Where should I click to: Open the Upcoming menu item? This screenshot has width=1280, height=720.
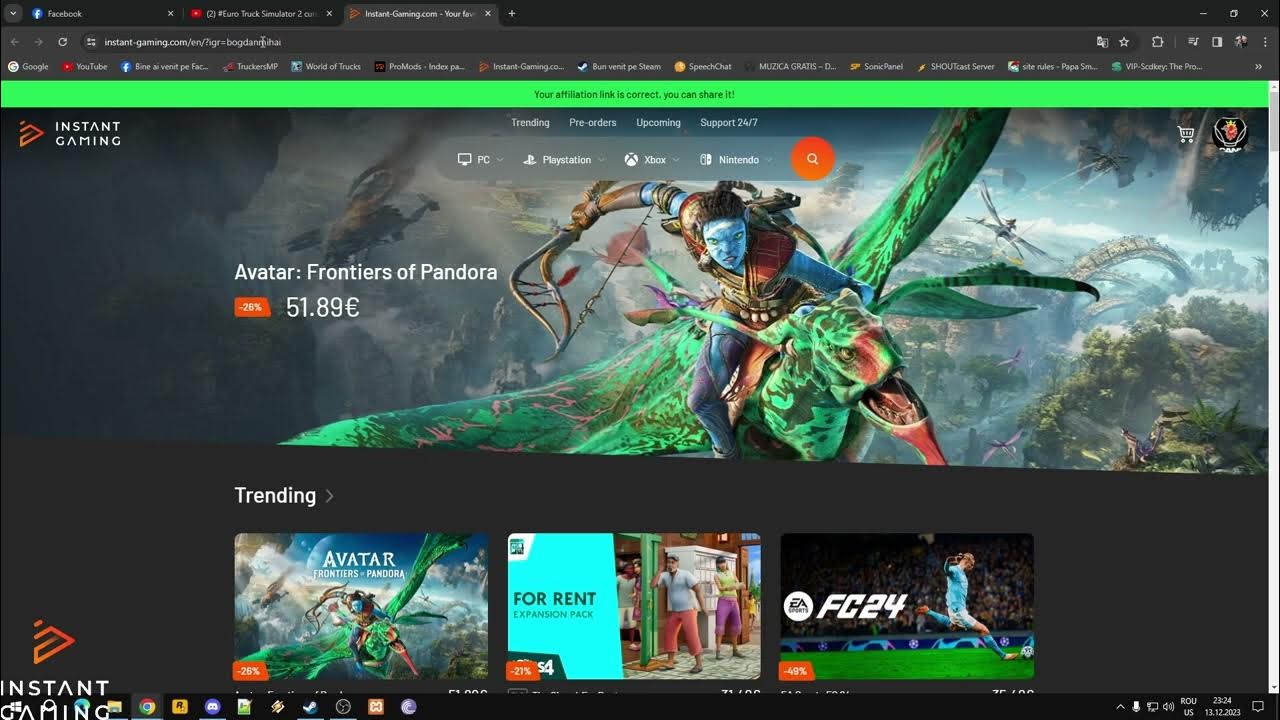pos(658,123)
